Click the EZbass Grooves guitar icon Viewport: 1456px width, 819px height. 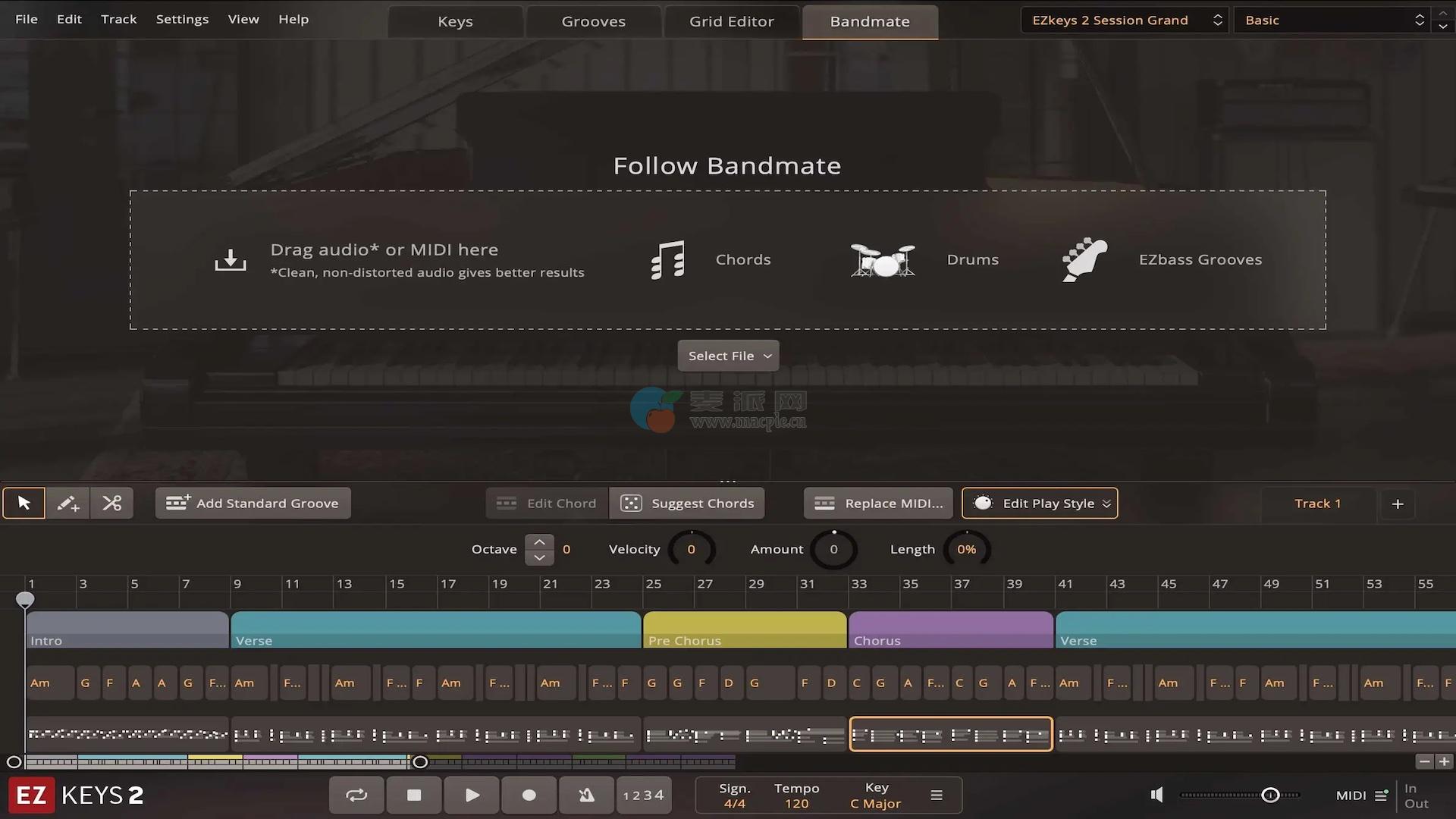(1084, 260)
